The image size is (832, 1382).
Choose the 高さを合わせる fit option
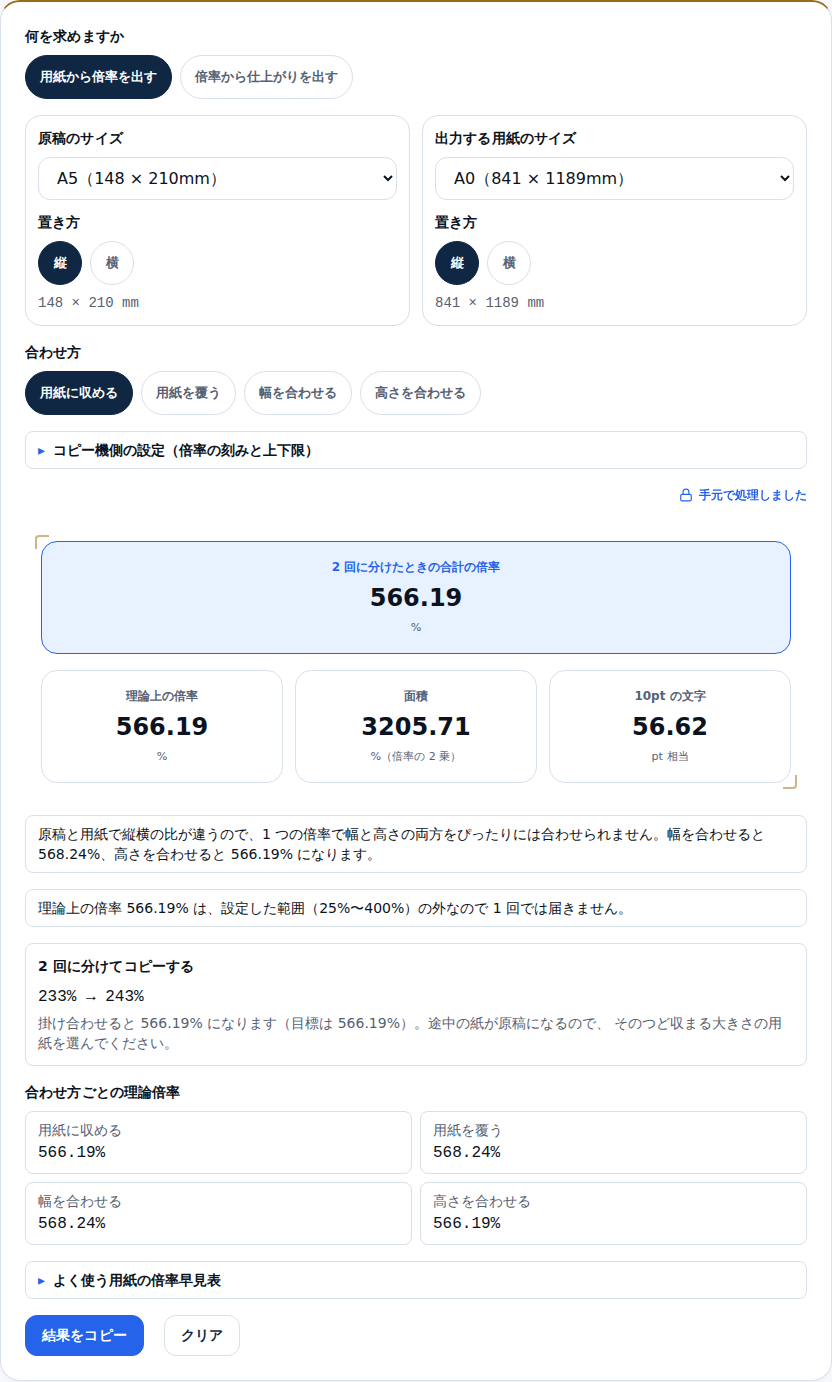420,393
